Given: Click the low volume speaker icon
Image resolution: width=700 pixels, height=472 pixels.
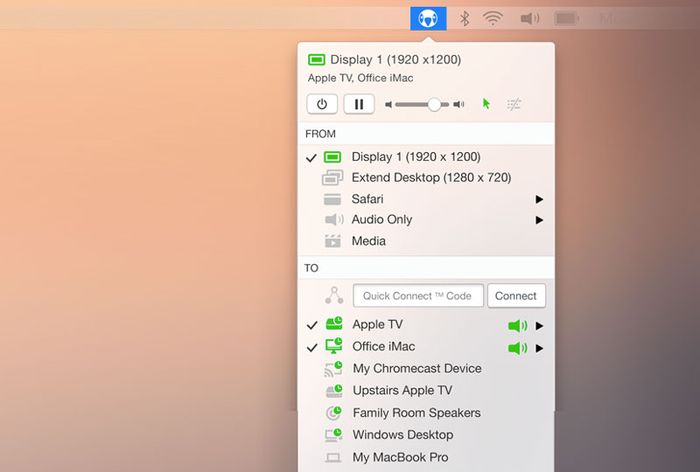Looking at the screenshot, I should (x=388, y=104).
